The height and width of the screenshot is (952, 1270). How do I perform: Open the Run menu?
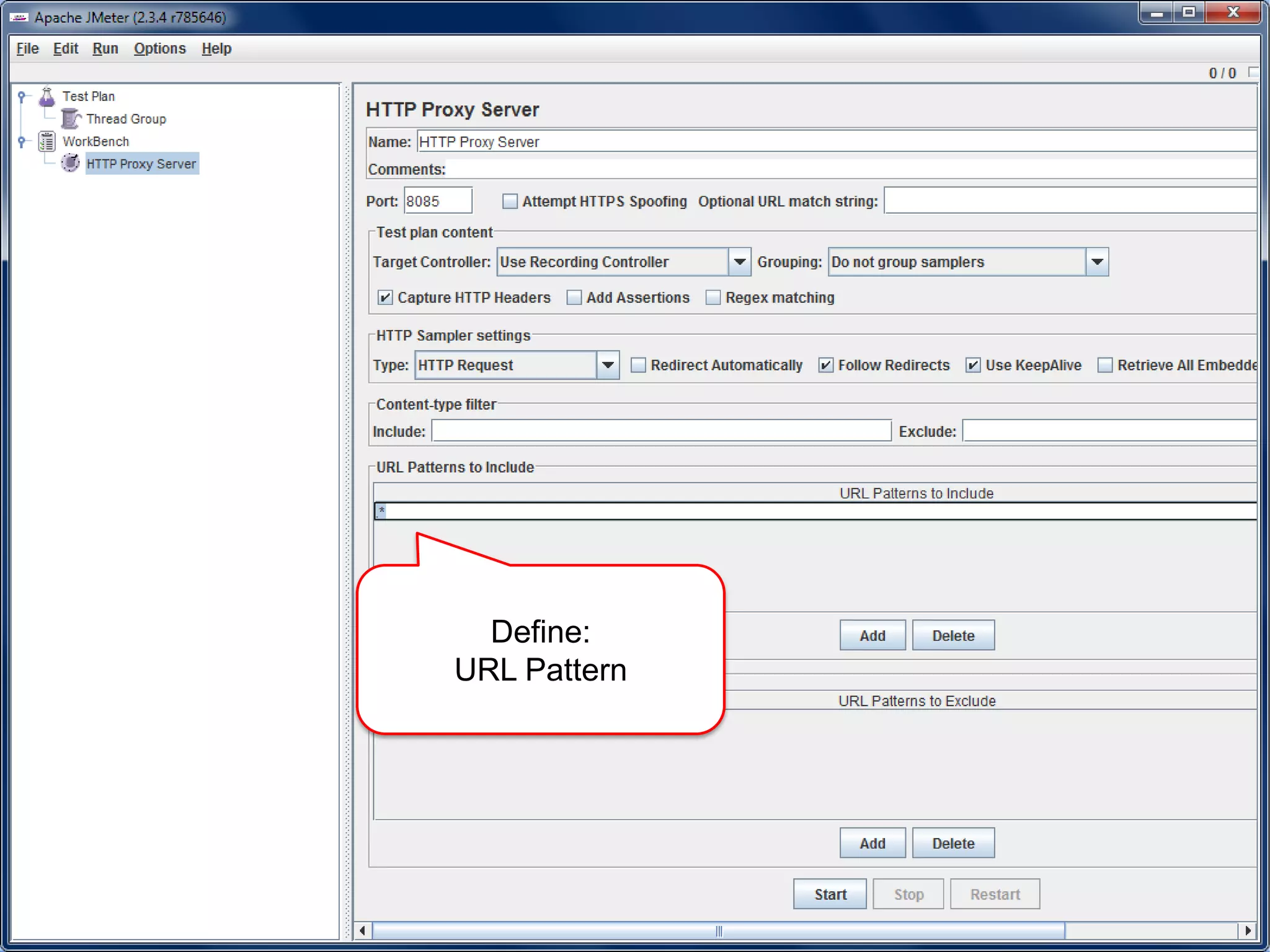[x=105, y=48]
